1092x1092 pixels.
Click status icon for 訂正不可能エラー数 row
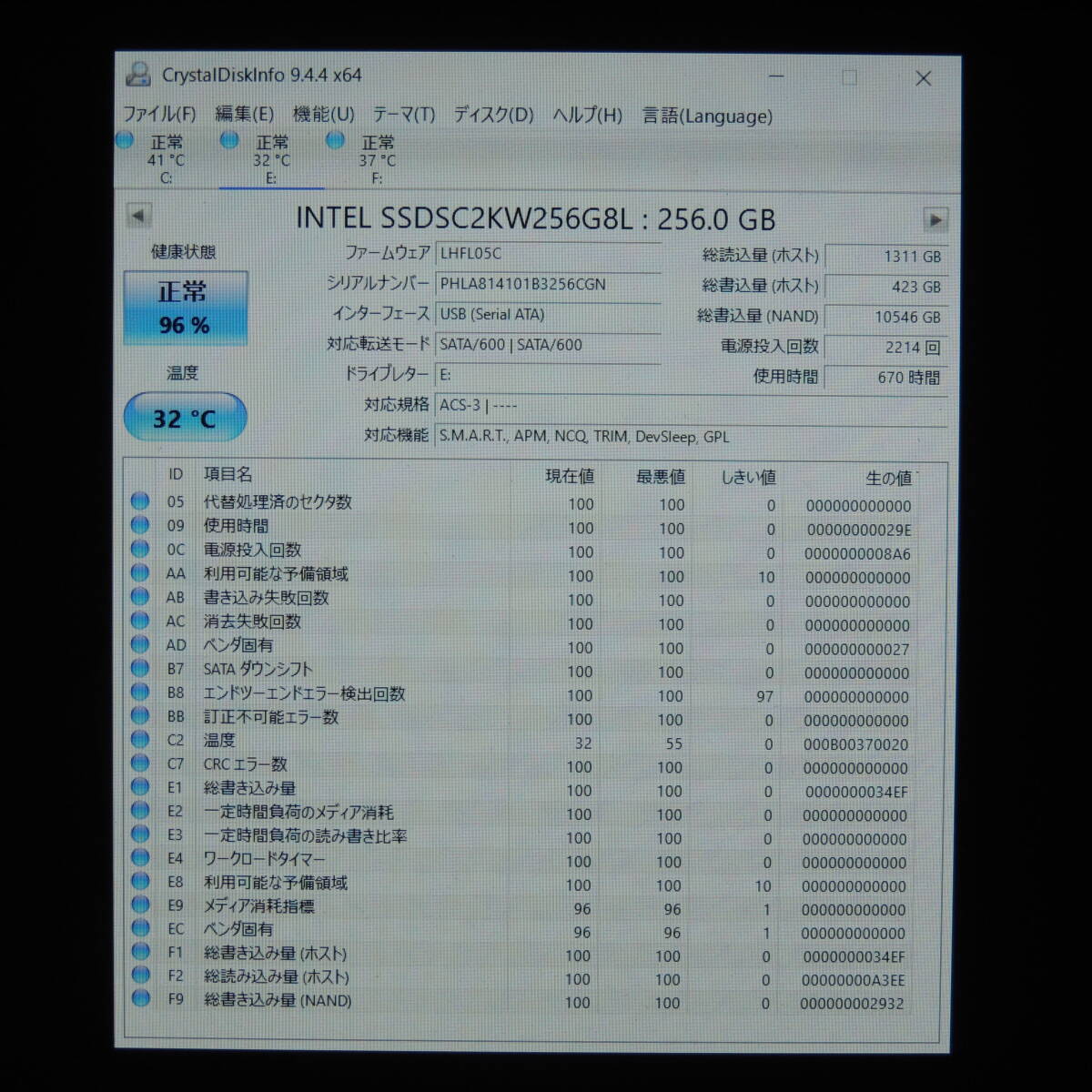[x=139, y=715]
